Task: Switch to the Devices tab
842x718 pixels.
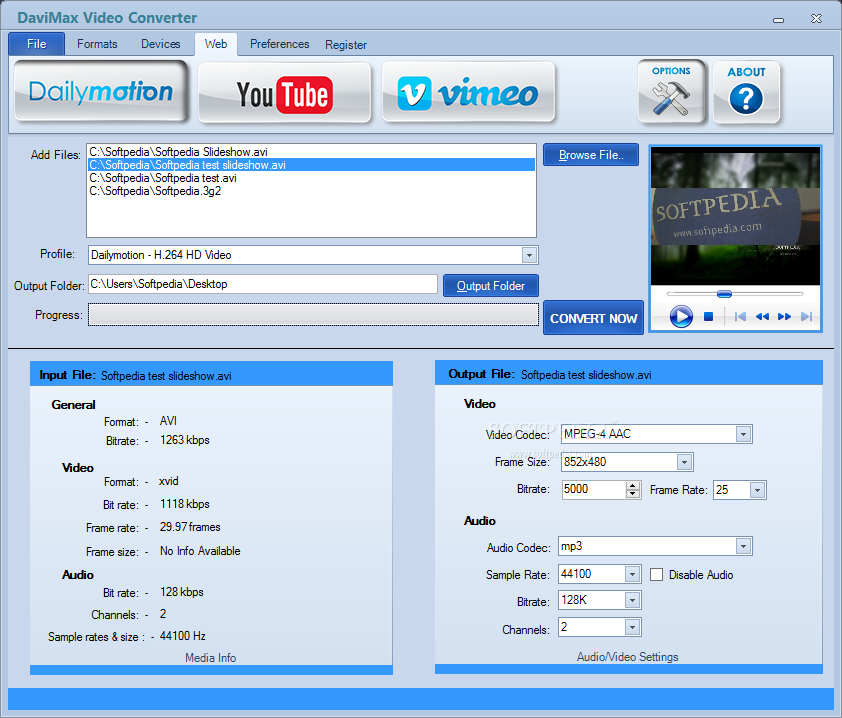Action: pyautogui.click(x=161, y=44)
